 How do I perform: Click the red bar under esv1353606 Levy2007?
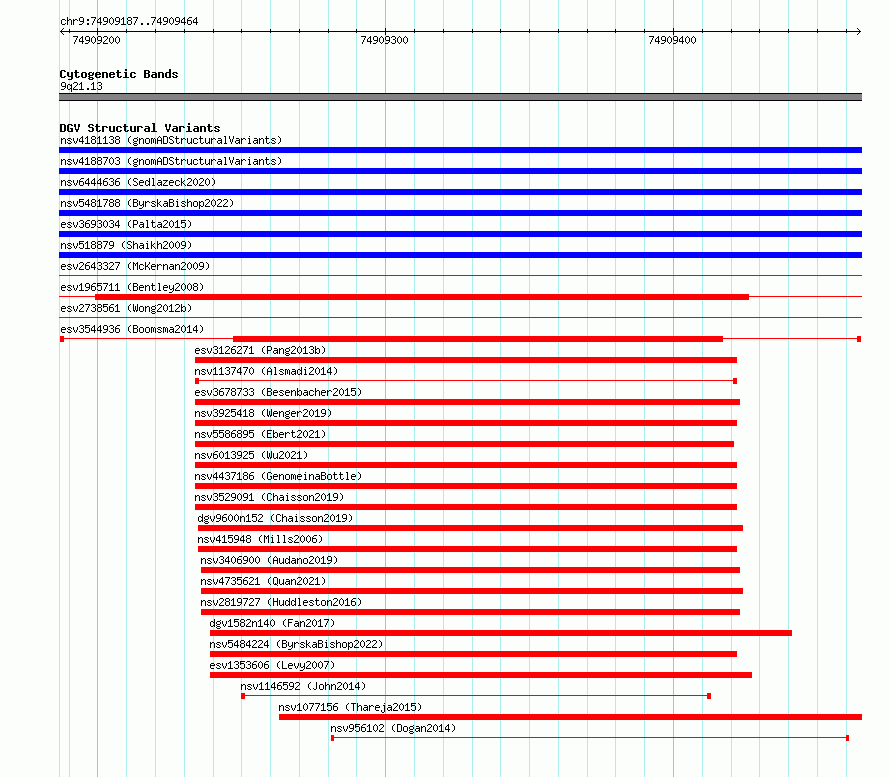[x=481, y=675]
